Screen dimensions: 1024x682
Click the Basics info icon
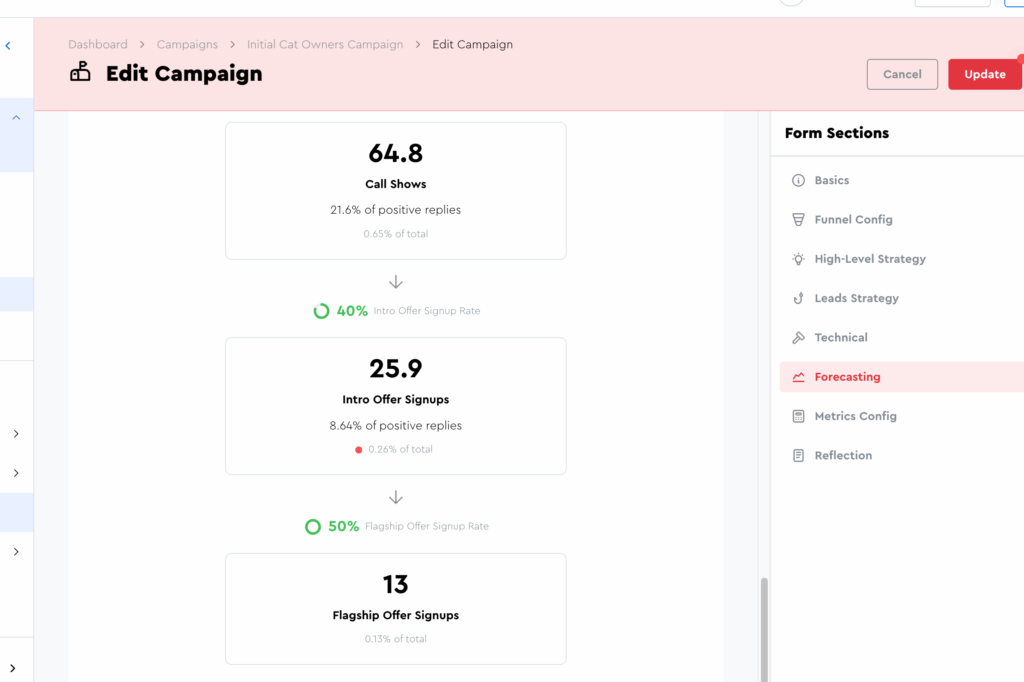[x=798, y=181]
